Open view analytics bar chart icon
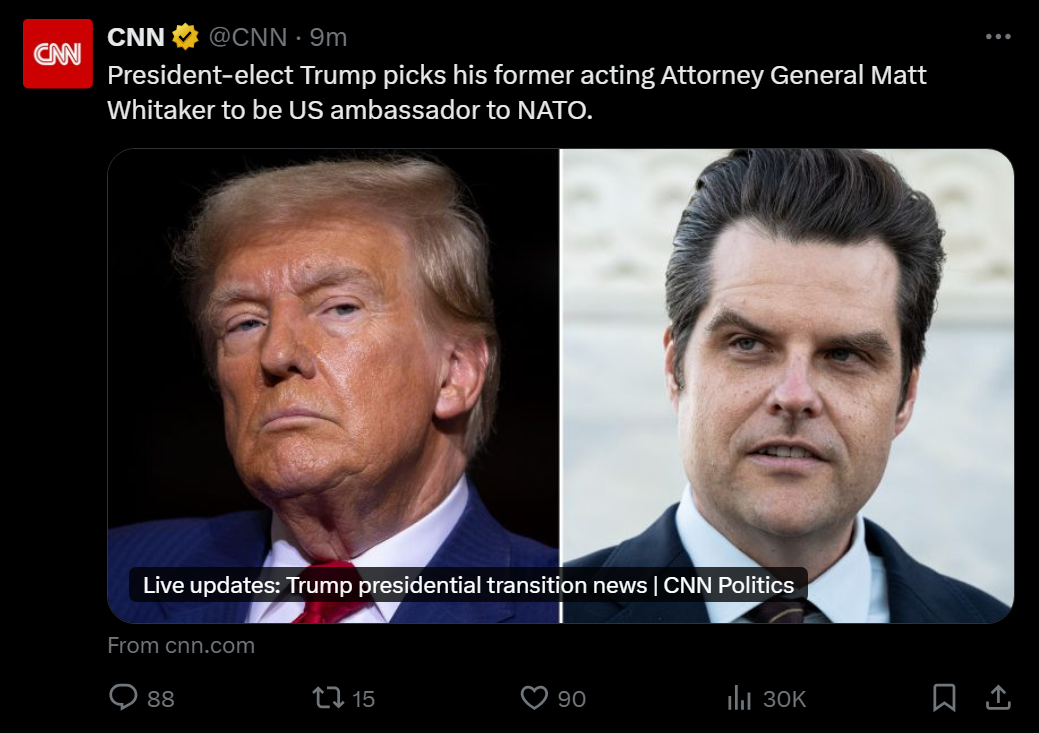The height and width of the screenshot is (733, 1039). pyautogui.click(x=739, y=697)
